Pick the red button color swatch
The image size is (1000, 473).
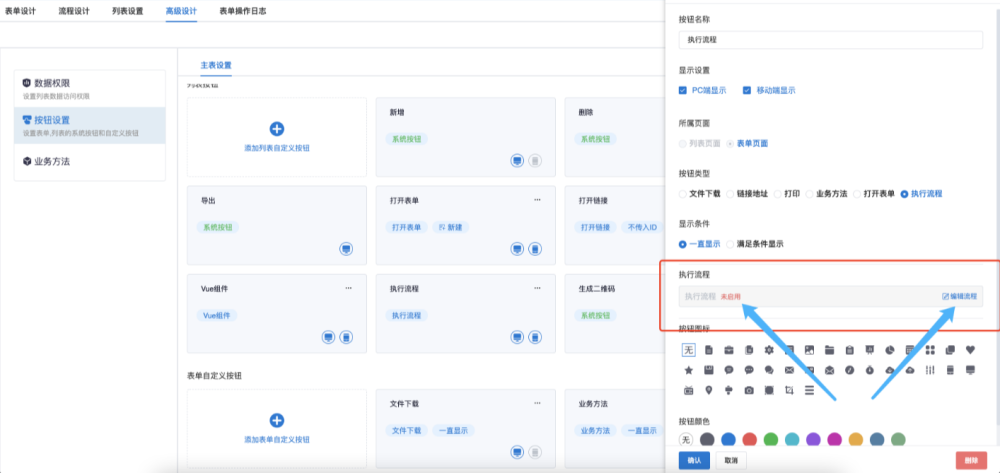pyautogui.click(x=750, y=439)
